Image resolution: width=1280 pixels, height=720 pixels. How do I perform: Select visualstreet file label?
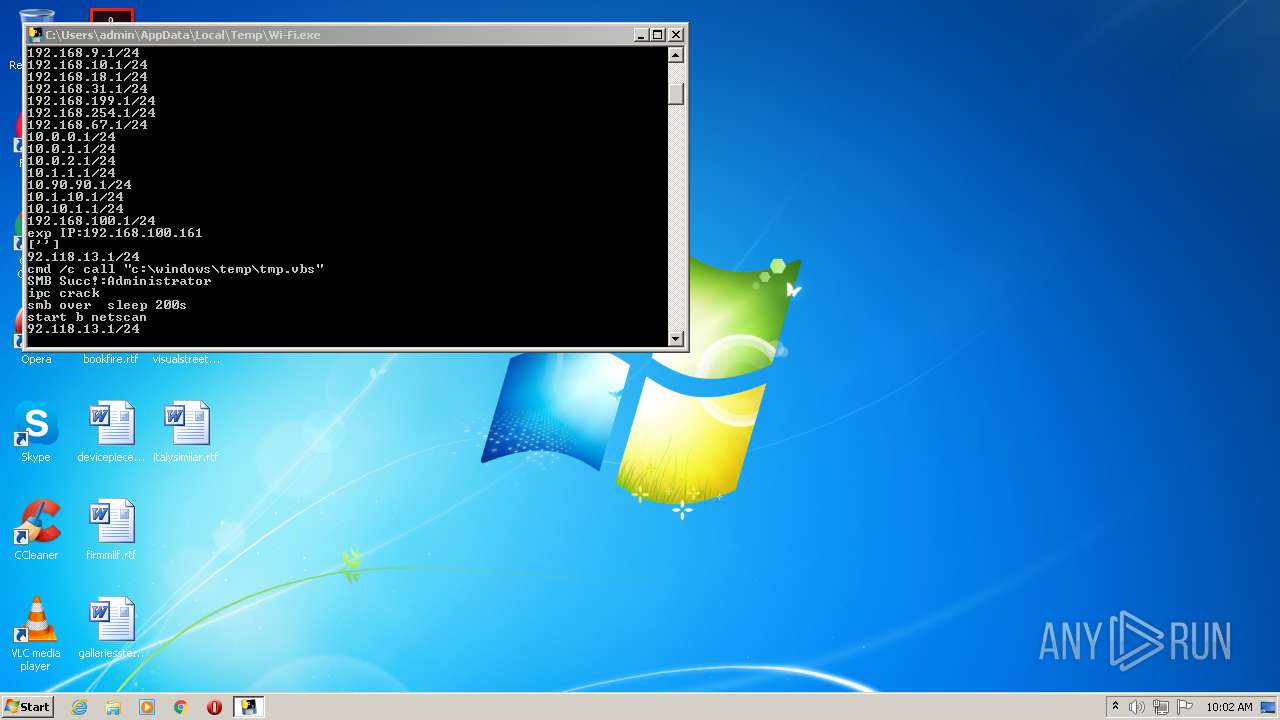click(x=186, y=359)
